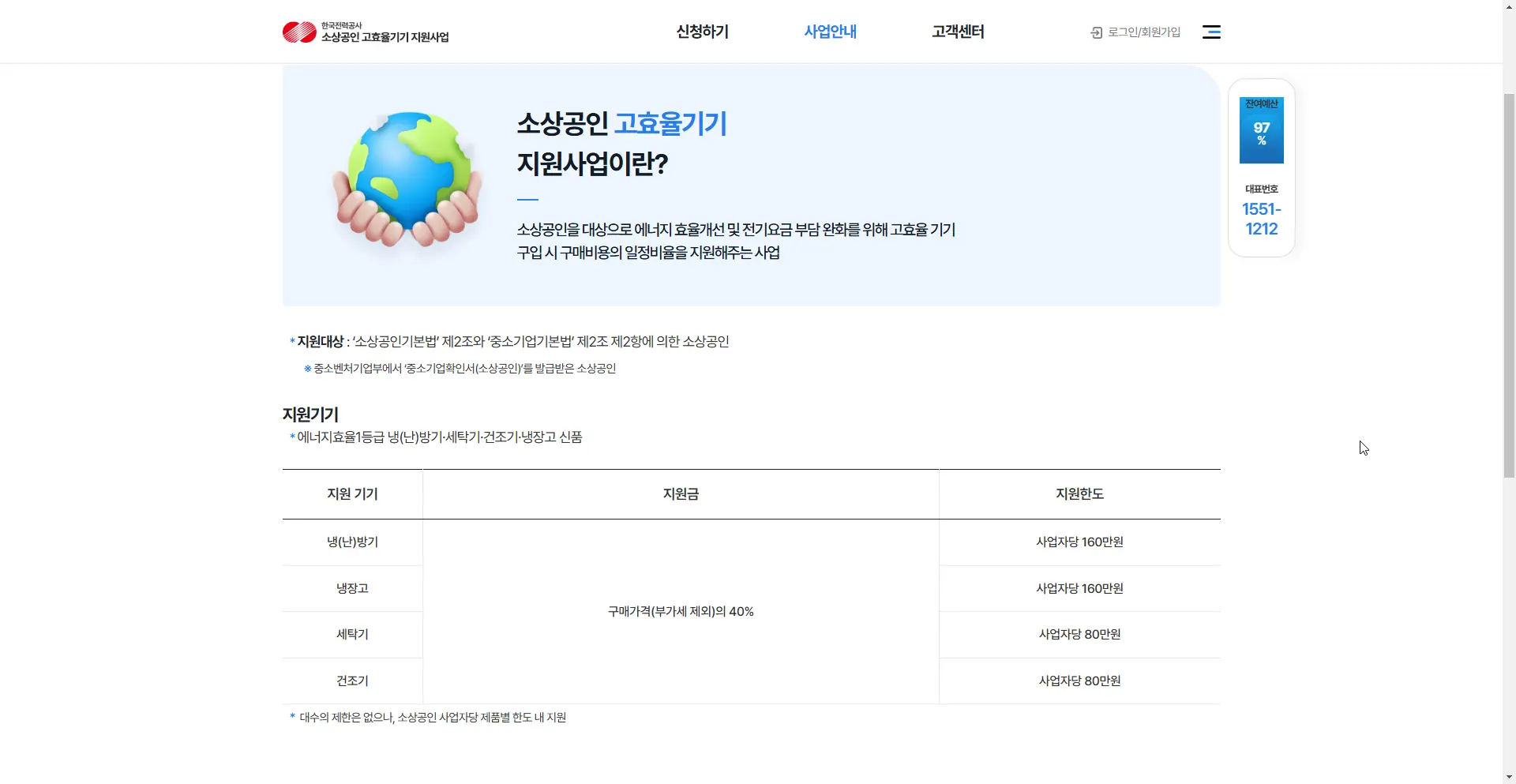Select the active 사업안내 tab

pos(830,32)
